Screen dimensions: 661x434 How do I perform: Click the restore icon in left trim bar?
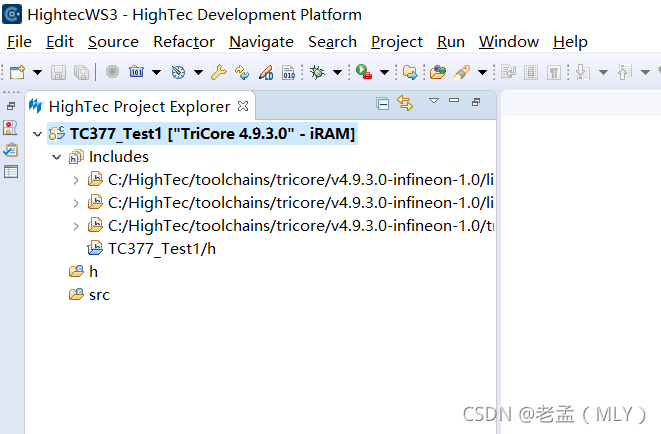pos(11,106)
